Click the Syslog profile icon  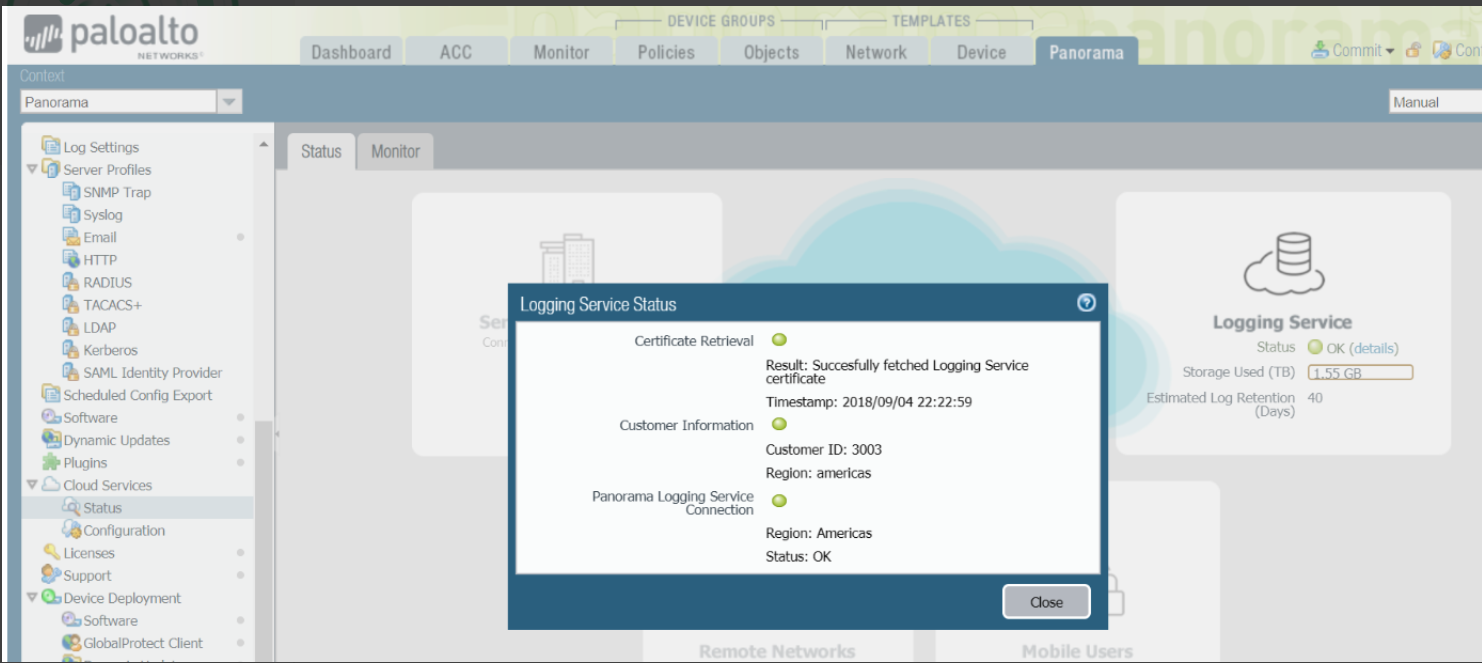coord(71,214)
